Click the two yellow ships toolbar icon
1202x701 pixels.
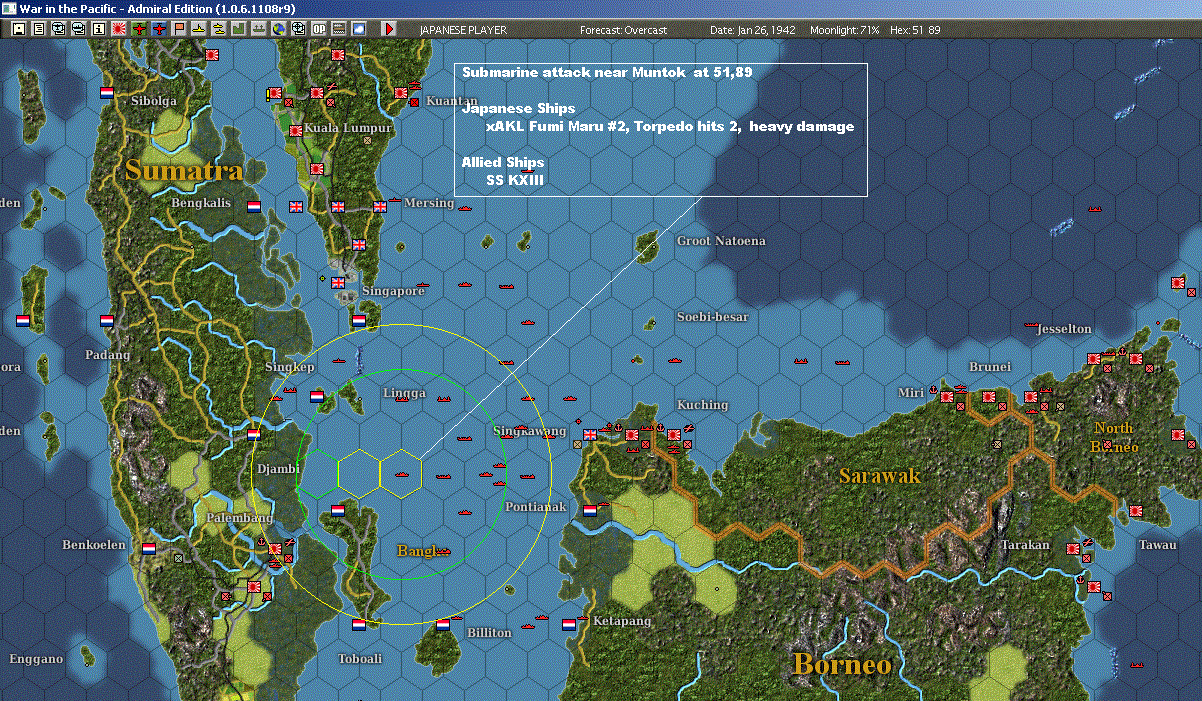click(x=219, y=29)
